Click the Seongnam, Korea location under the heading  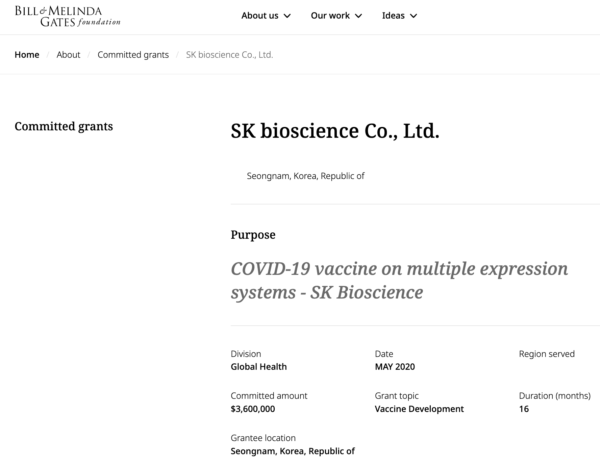[305, 176]
